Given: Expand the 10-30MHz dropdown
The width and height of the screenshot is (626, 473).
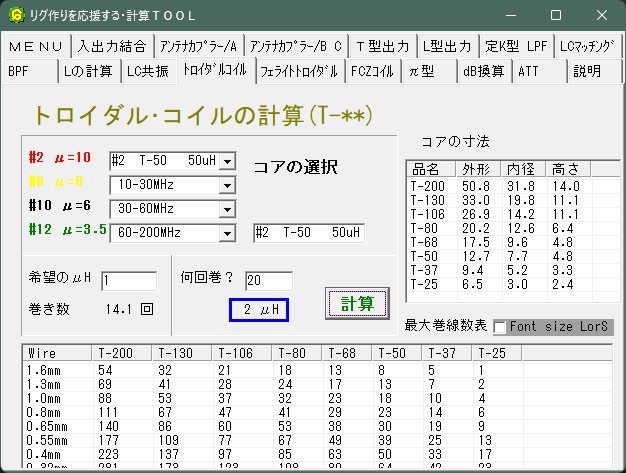Looking at the screenshot, I should [x=227, y=185].
